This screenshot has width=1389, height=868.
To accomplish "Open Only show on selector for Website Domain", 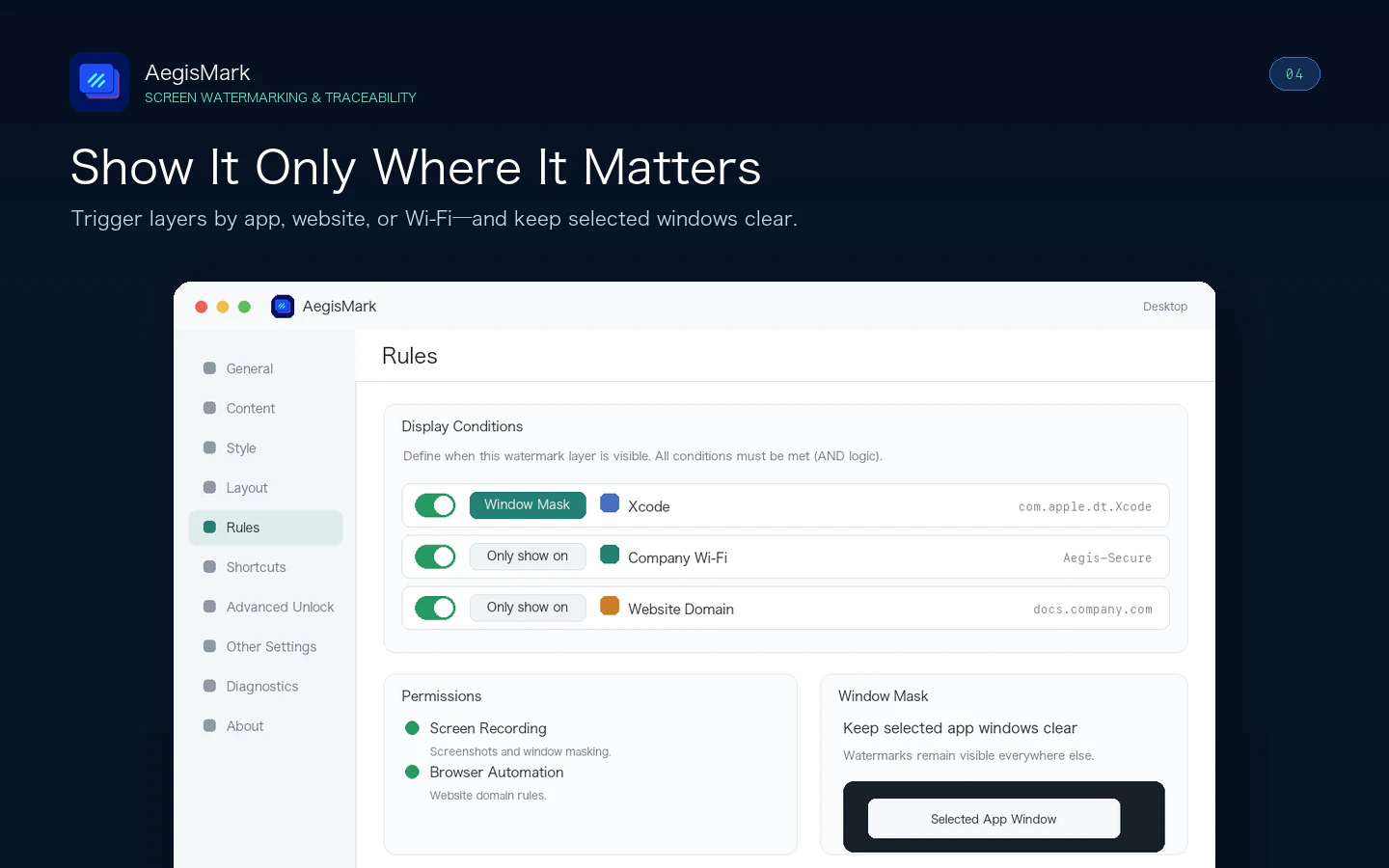I will (x=528, y=608).
